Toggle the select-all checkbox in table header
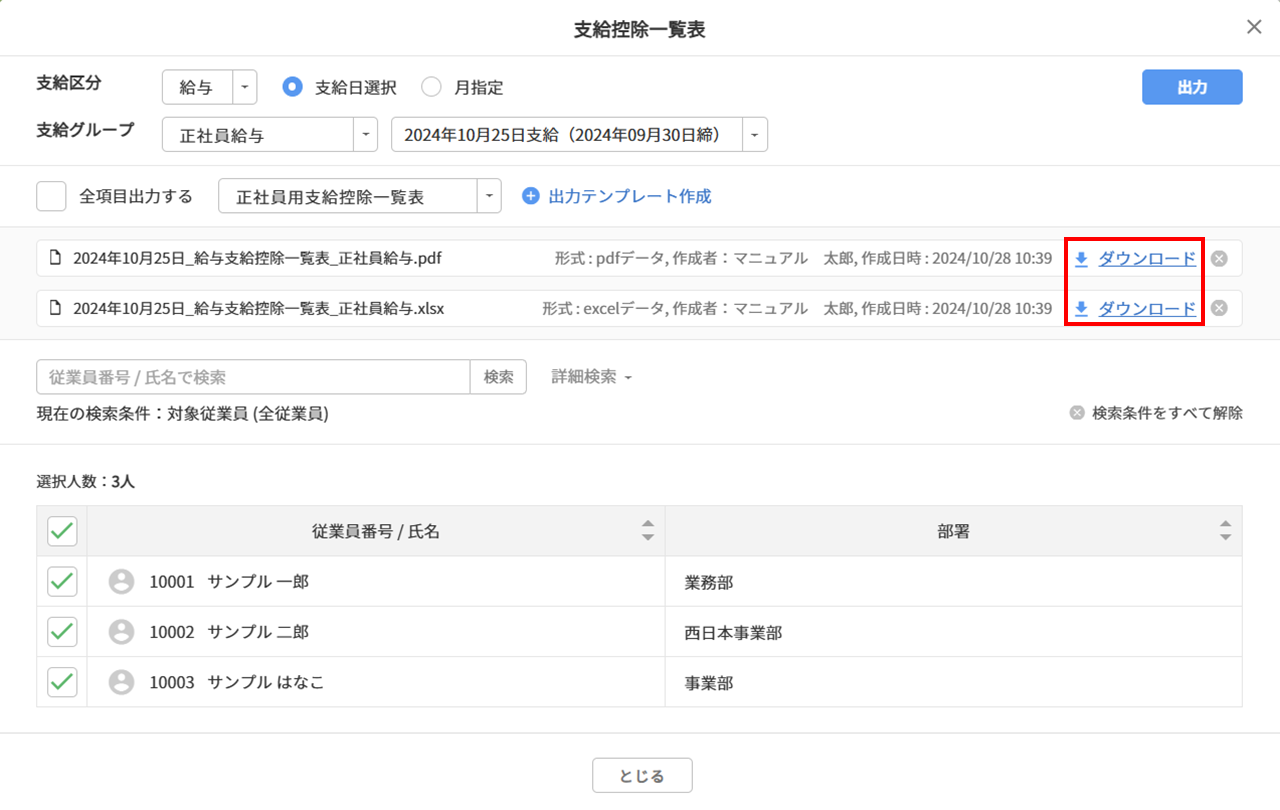The width and height of the screenshot is (1280, 810). coord(62,531)
